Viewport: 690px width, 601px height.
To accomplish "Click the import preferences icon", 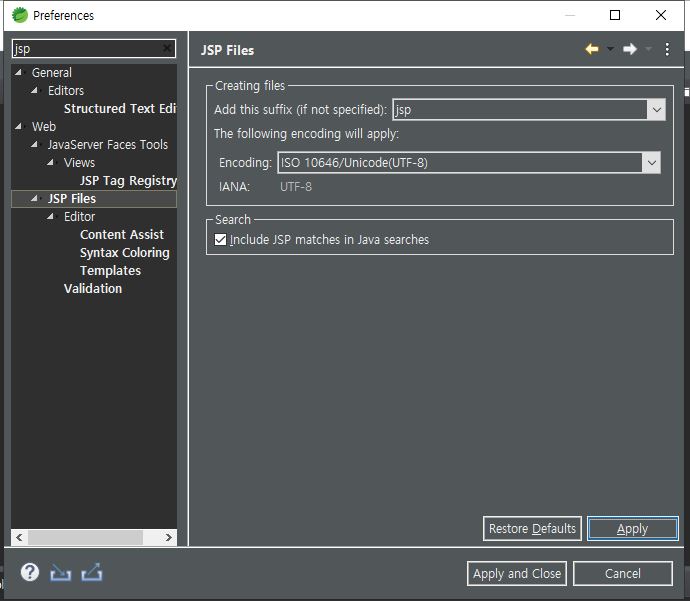I will coord(61,573).
